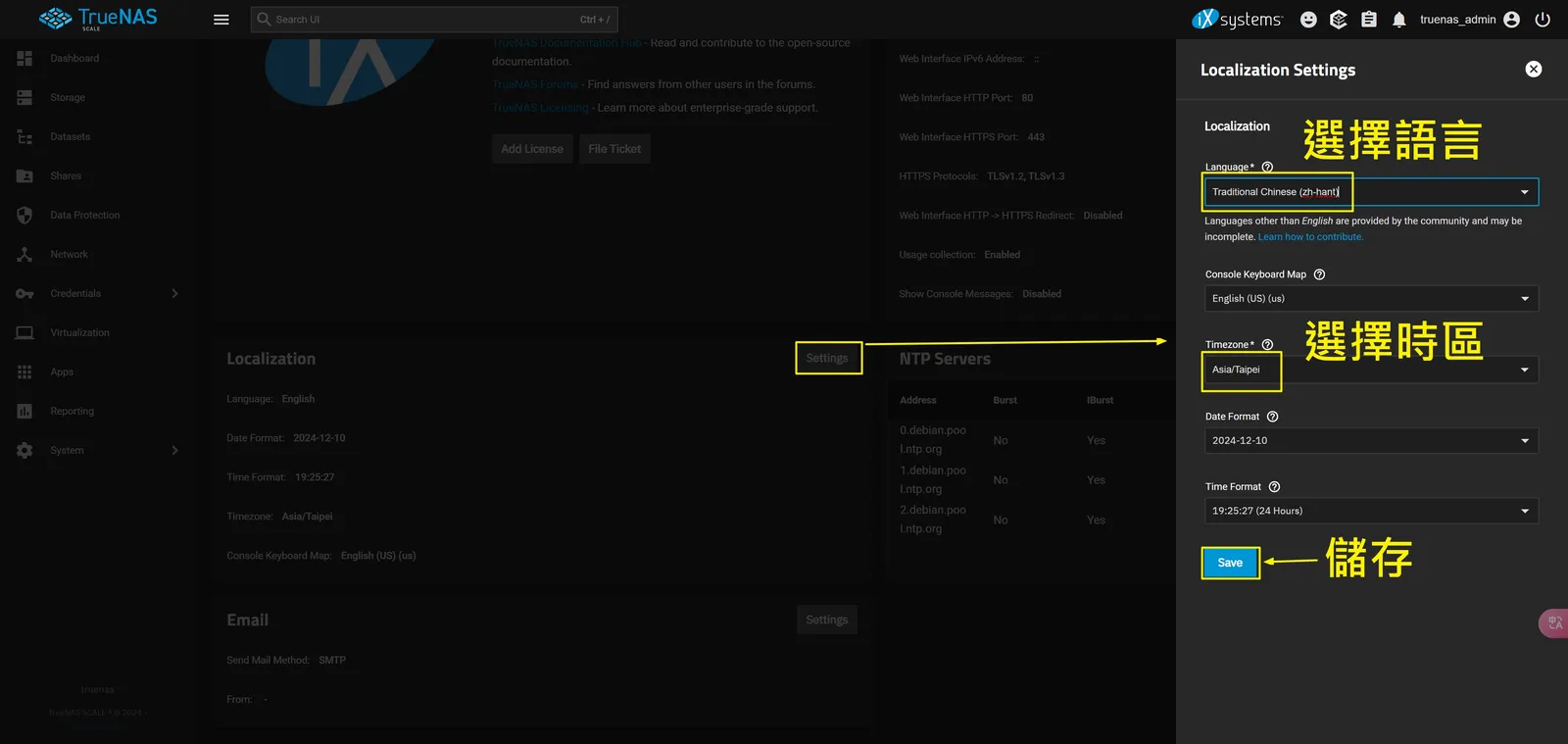Click the Search UI input field
This screenshot has width=1568, height=744.
coord(434,20)
